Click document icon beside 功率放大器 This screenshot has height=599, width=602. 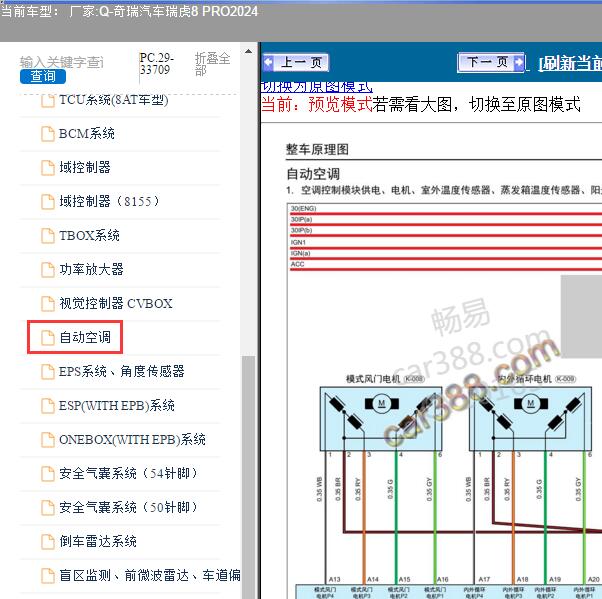[48, 270]
